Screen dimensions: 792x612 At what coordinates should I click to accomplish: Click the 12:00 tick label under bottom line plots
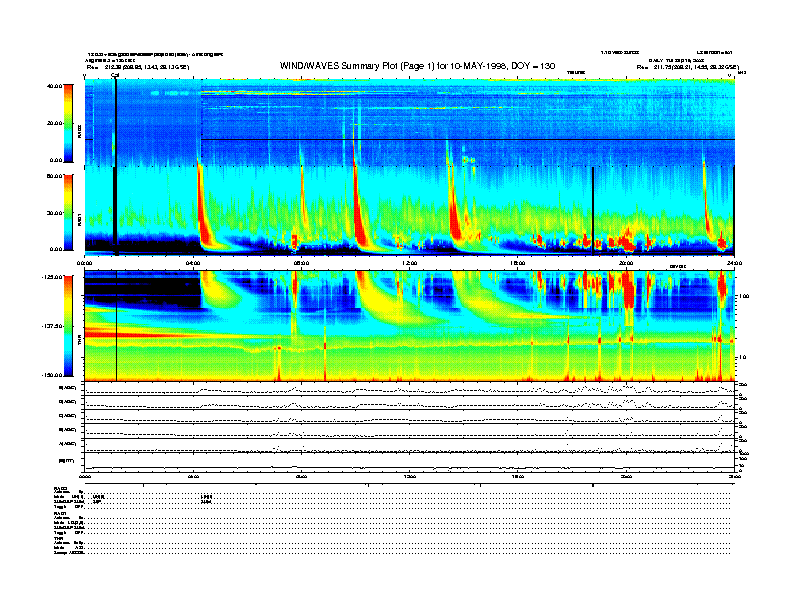click(x=409, y=476)
